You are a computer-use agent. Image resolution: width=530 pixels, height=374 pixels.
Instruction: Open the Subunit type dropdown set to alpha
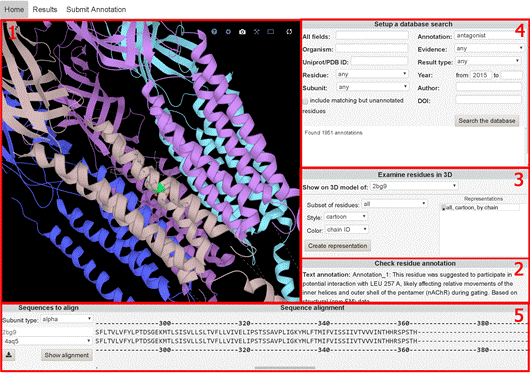tap(66, 319)
